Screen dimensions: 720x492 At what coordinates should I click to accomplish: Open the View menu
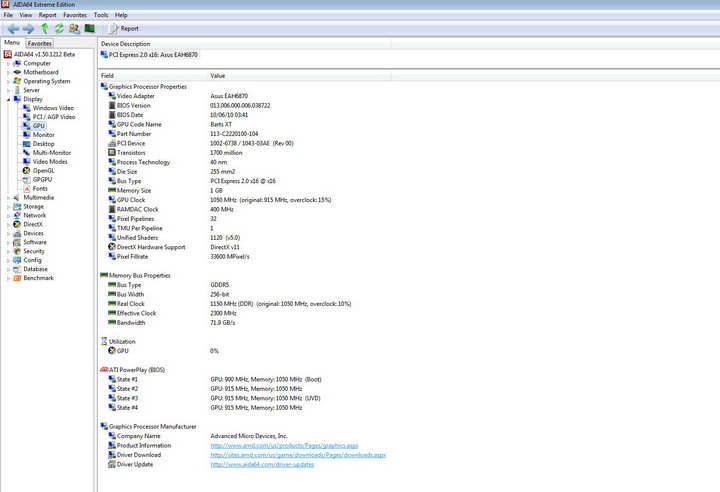point(26,15)
